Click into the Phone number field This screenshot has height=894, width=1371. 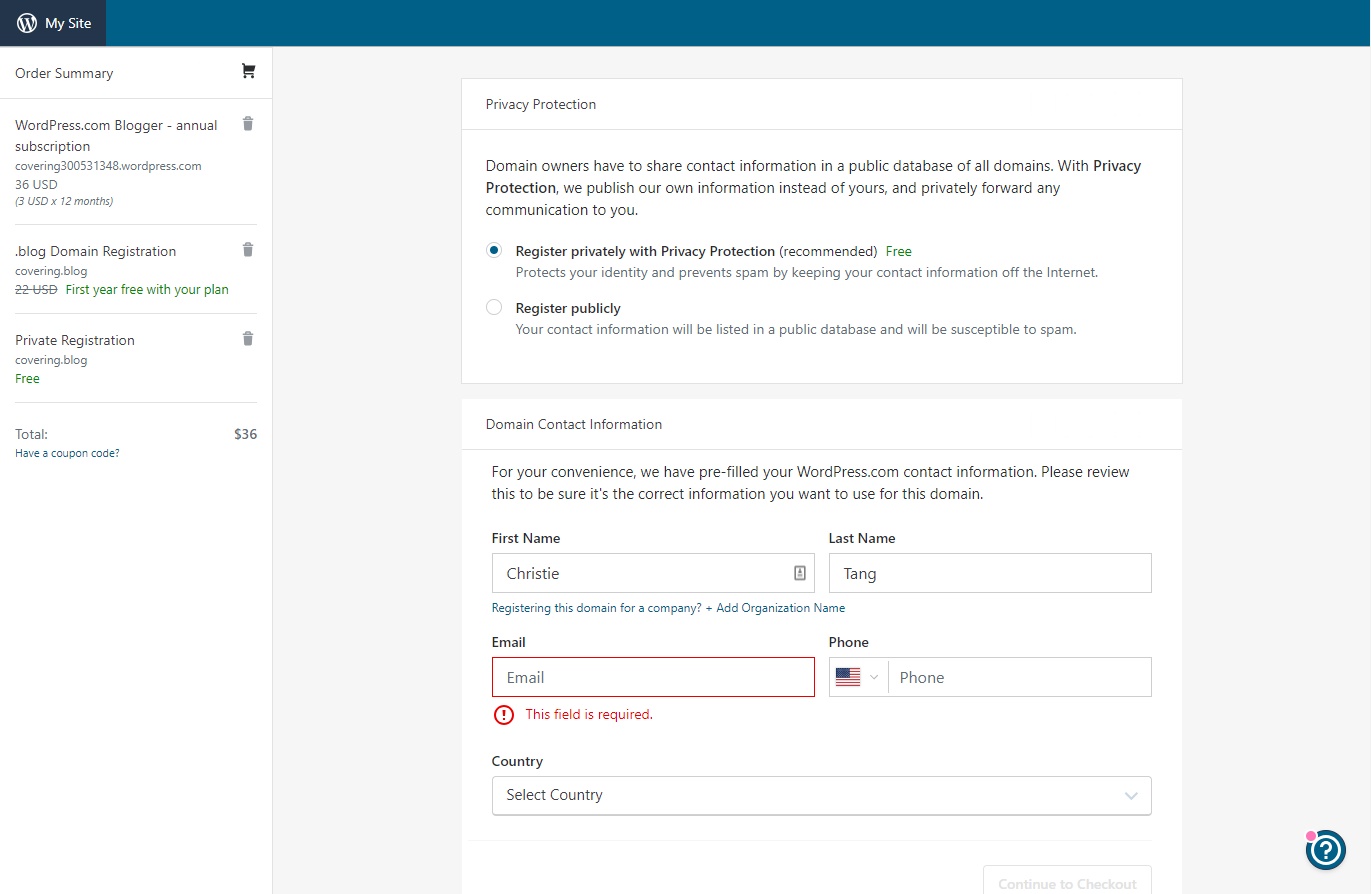coord(1018,677)
